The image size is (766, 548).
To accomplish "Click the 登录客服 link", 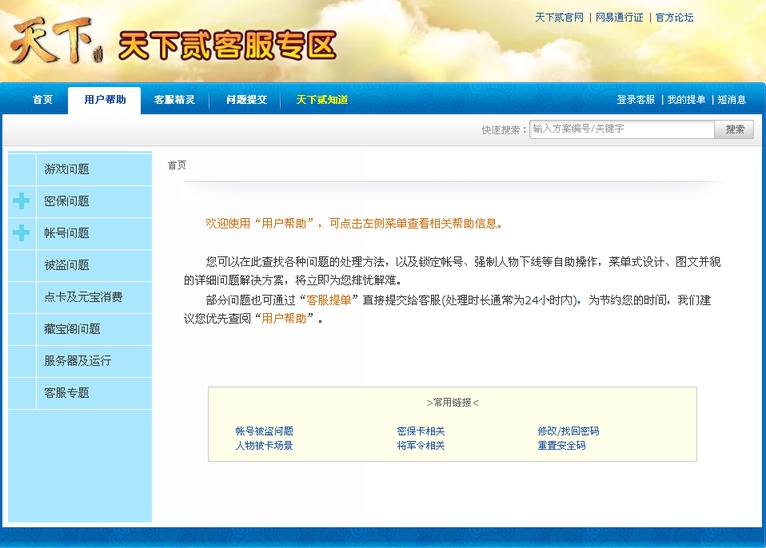I will pos(635,100).
